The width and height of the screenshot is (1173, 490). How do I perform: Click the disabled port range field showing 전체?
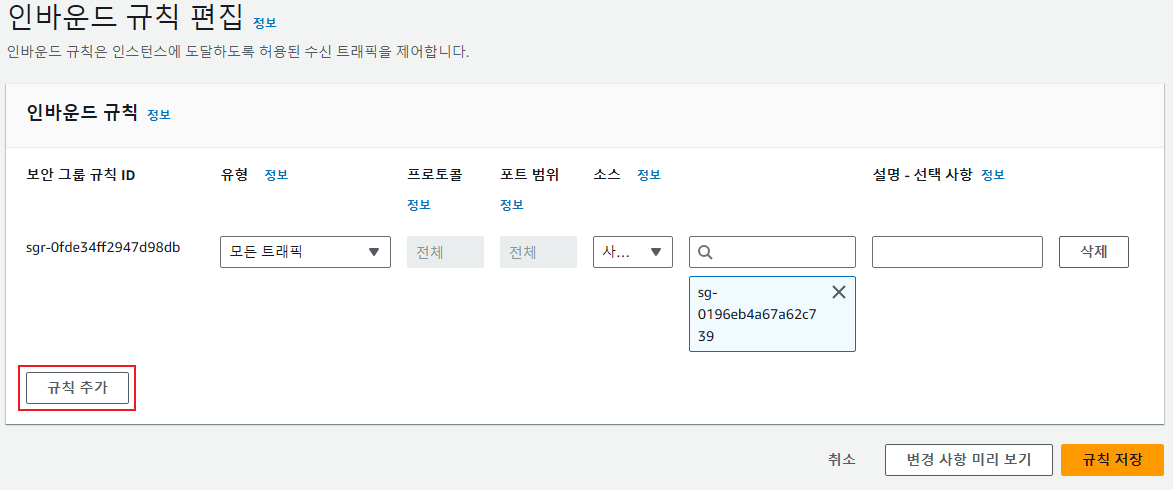pyautogui.click(x=538, y=252)
